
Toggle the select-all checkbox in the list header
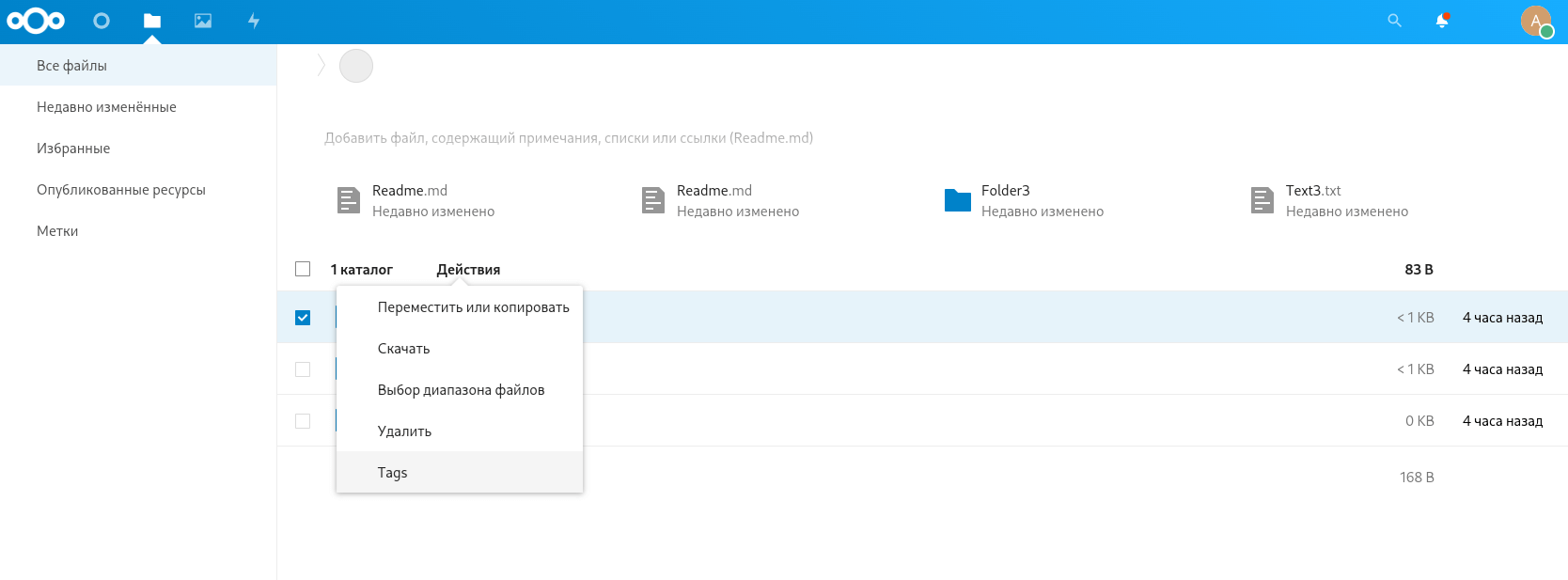303,269
